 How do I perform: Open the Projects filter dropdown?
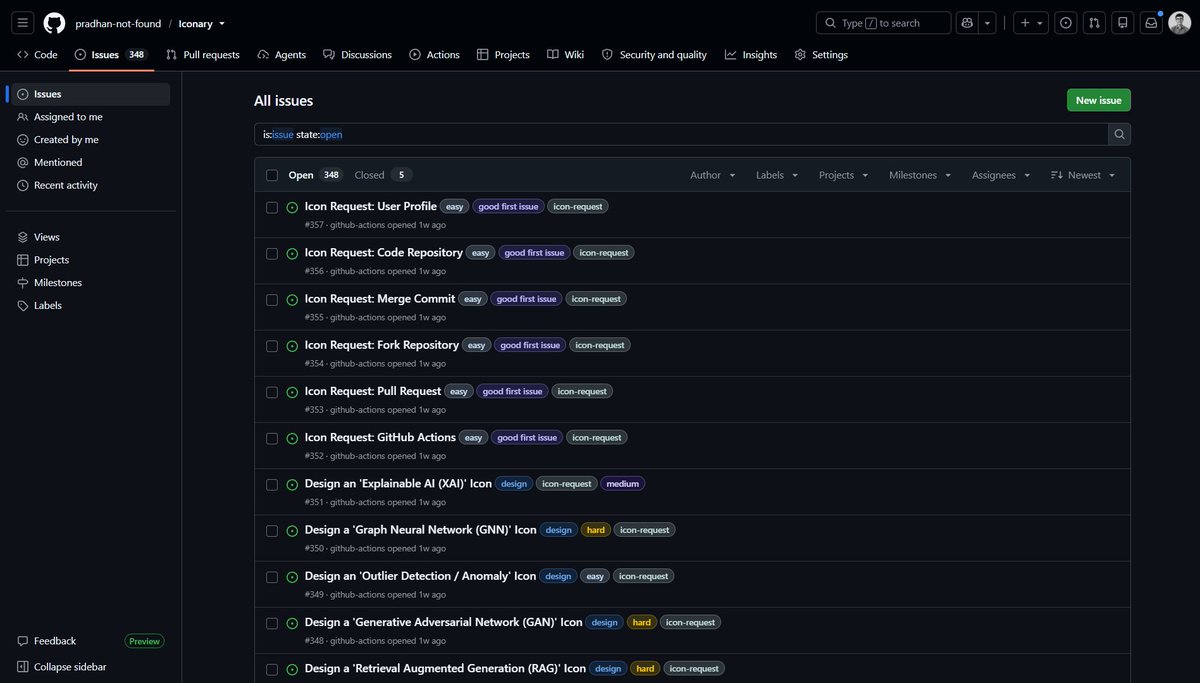(844, 175)
